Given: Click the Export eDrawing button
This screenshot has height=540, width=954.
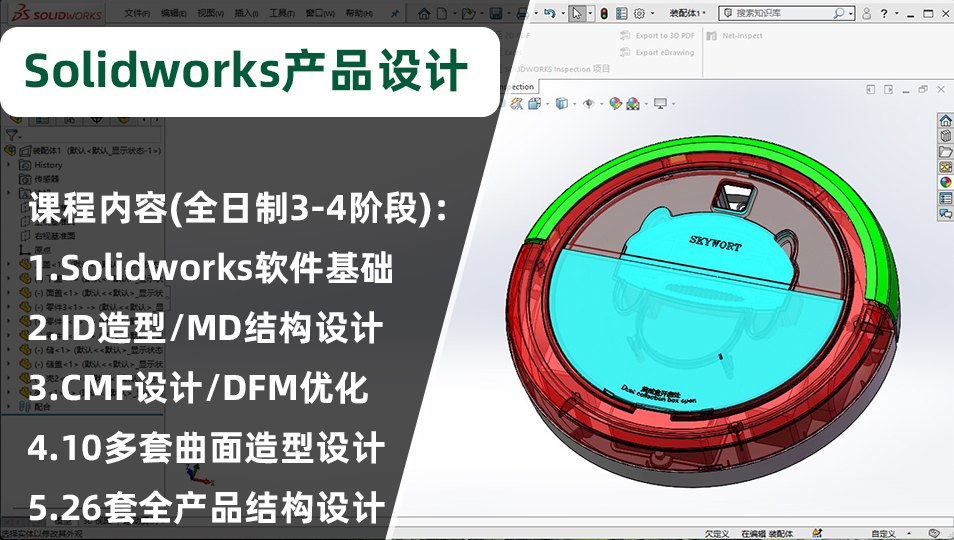Looking at the screenshot, I should point(657,52).
